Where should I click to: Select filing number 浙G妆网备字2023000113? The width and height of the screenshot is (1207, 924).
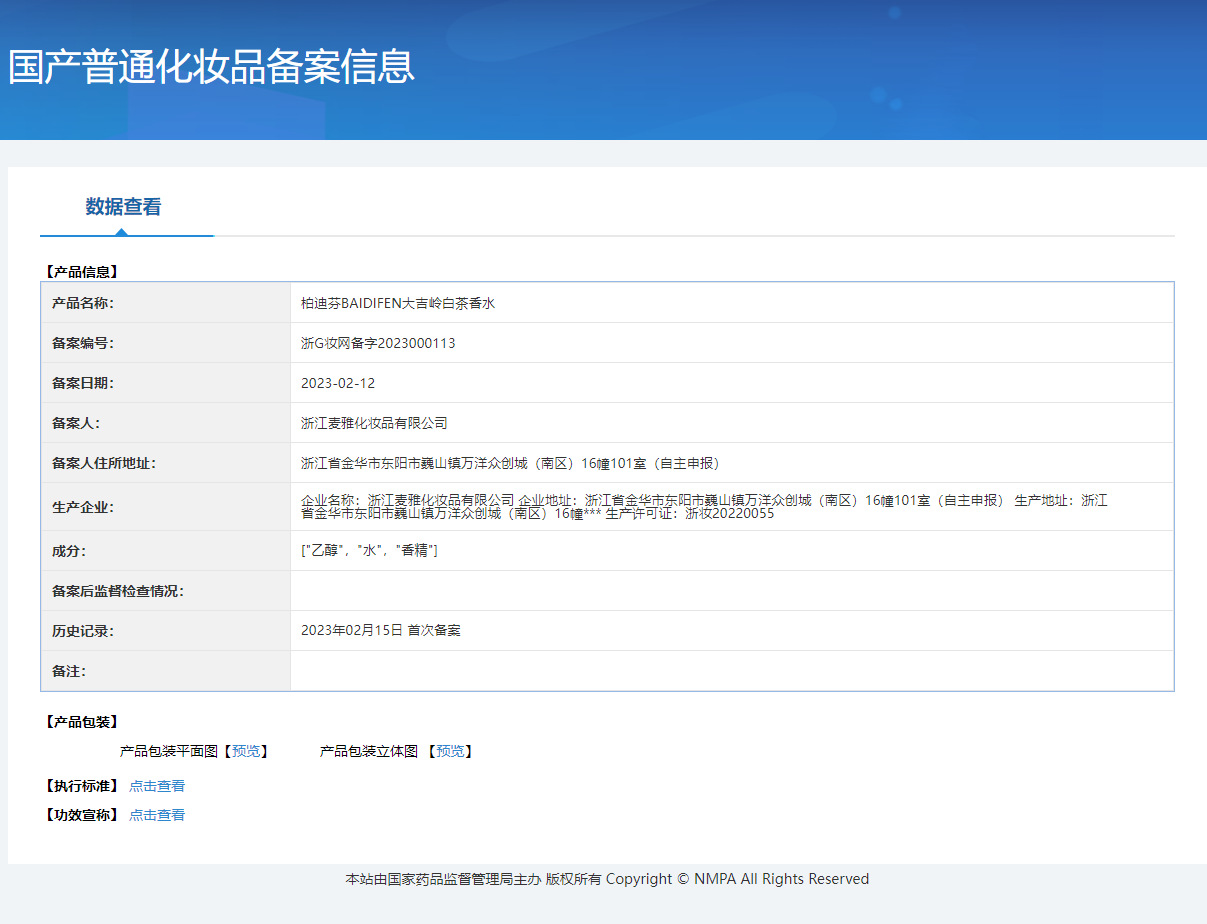tap(378, 343)
